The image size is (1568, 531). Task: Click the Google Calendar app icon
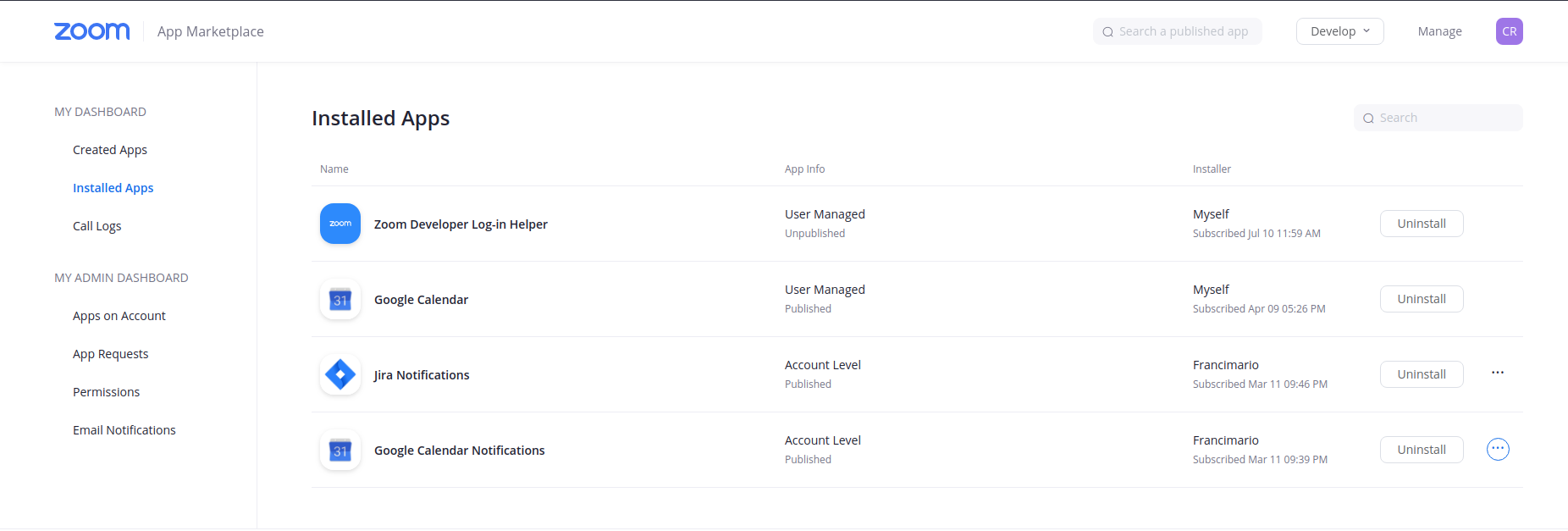340,300
